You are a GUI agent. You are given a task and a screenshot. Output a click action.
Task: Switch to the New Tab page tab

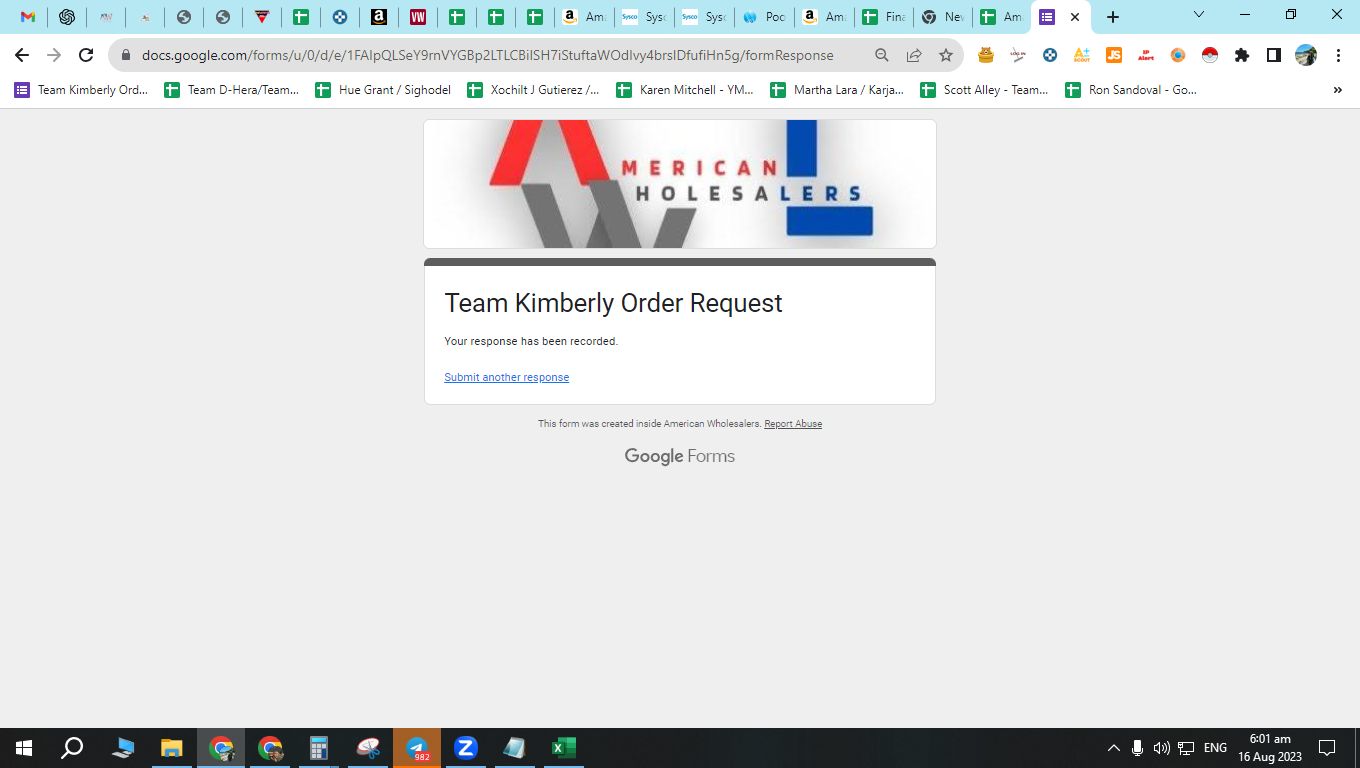pyautogui.click(x=943, y=17)
